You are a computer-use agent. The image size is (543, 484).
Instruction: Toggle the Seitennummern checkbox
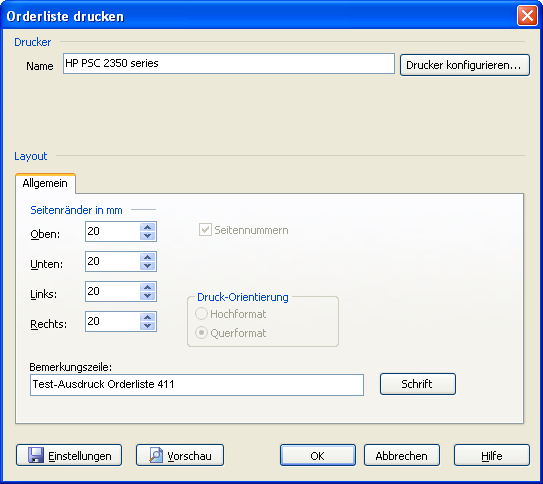pos(205,230)
